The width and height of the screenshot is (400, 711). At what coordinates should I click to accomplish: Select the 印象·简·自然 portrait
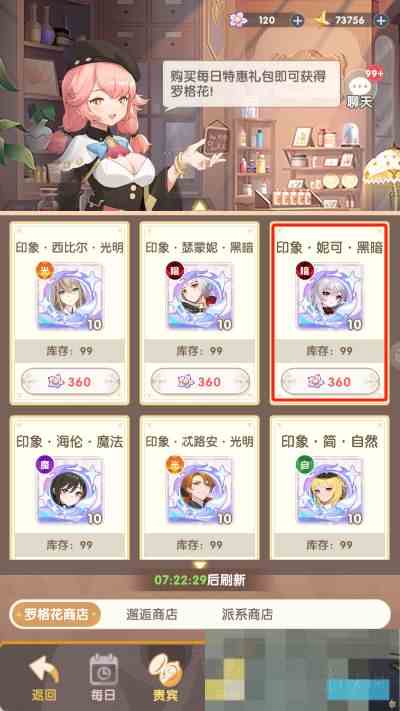pos(330,490)
